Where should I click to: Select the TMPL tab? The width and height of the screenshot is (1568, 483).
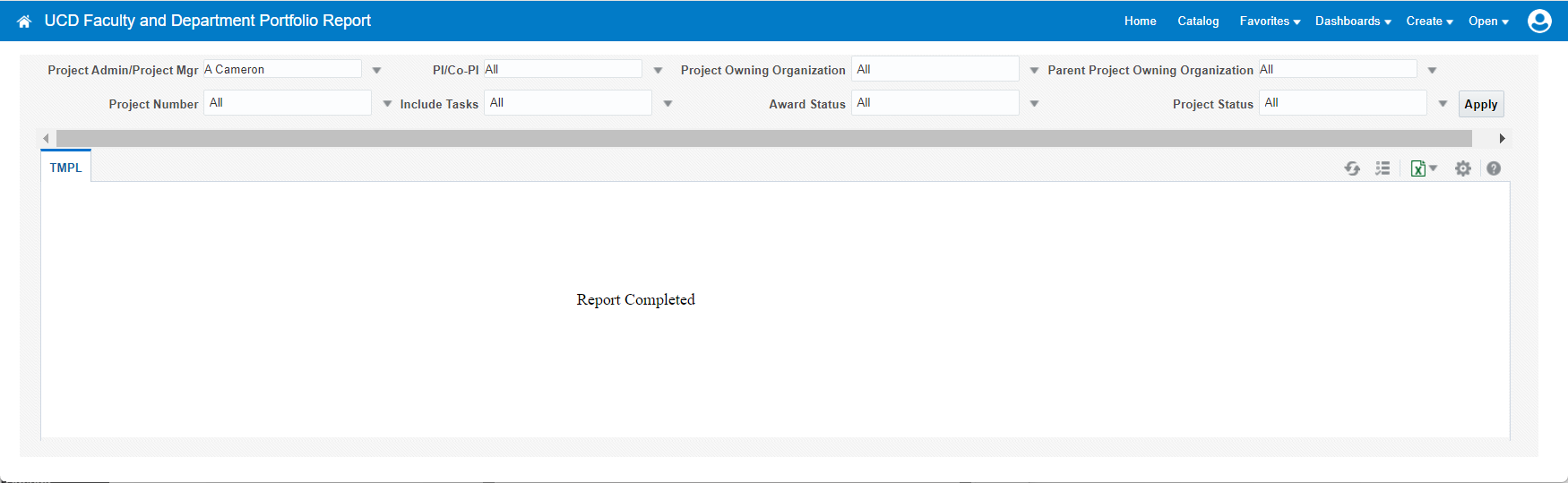pyautogui.click(x=65, y=168)
